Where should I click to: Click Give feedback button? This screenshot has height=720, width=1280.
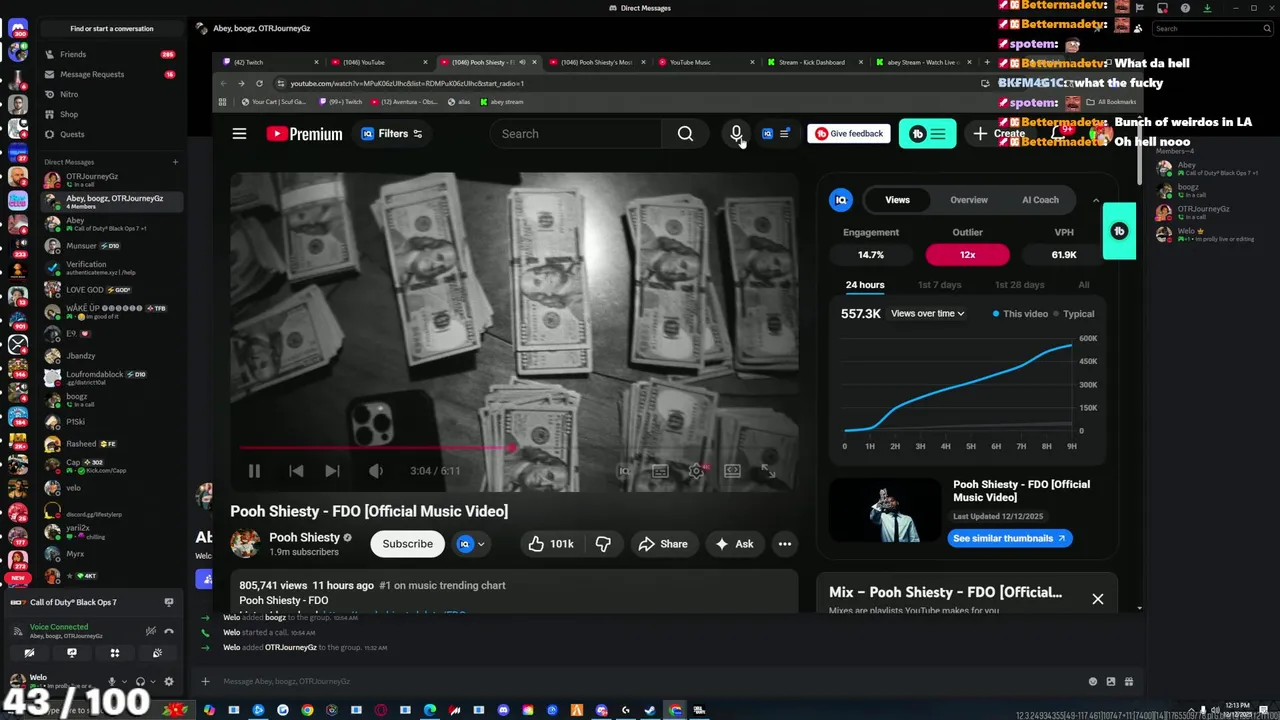click(x=849, y=134)
